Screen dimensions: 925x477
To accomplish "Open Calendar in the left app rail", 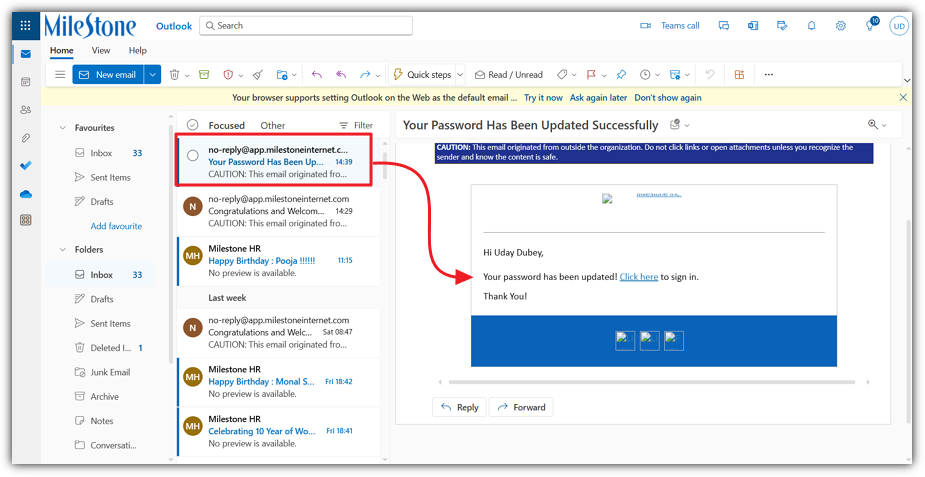I will click(x=25, y=82).
